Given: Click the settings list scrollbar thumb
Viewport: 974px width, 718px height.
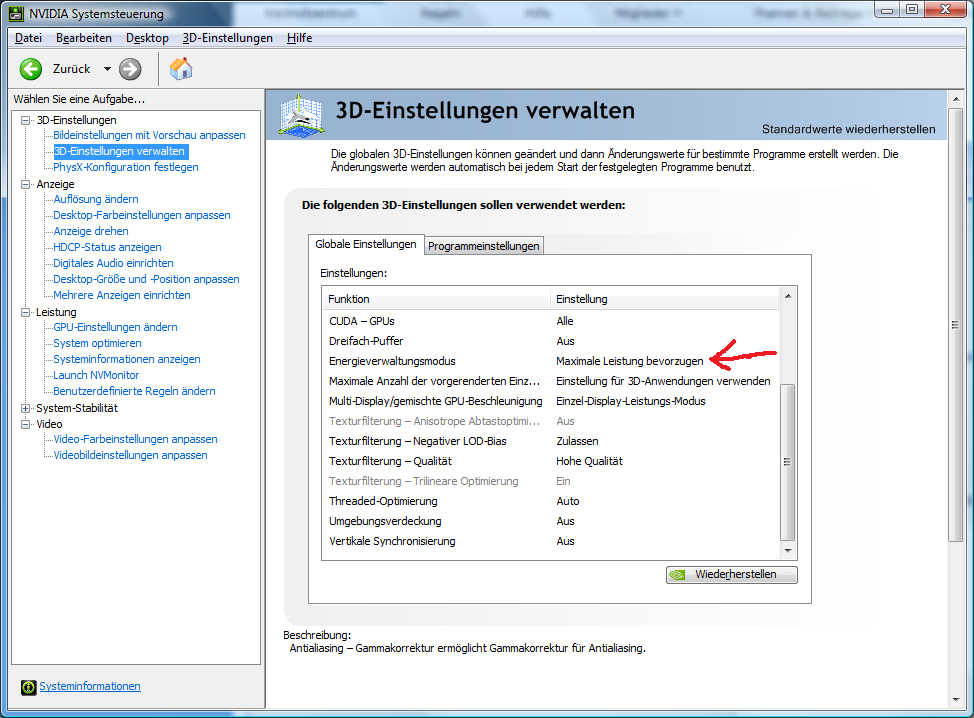Looking at the screenshot, I should 788,462.
